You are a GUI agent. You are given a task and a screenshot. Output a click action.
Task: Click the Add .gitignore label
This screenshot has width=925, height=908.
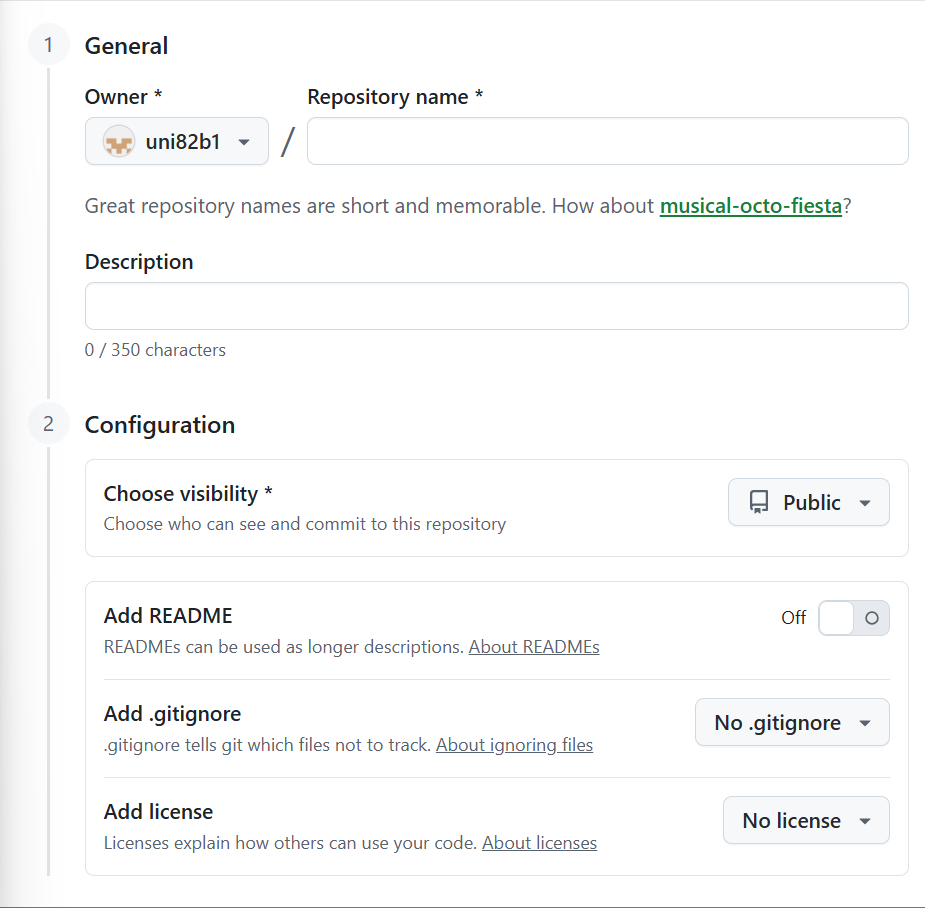pos(172,714)
